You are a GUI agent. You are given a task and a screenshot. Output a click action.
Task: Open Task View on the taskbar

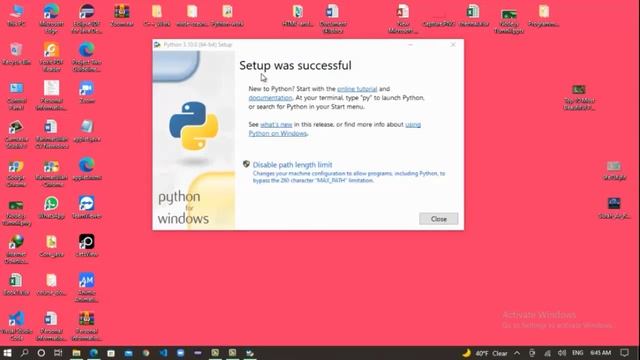[58, 353]
